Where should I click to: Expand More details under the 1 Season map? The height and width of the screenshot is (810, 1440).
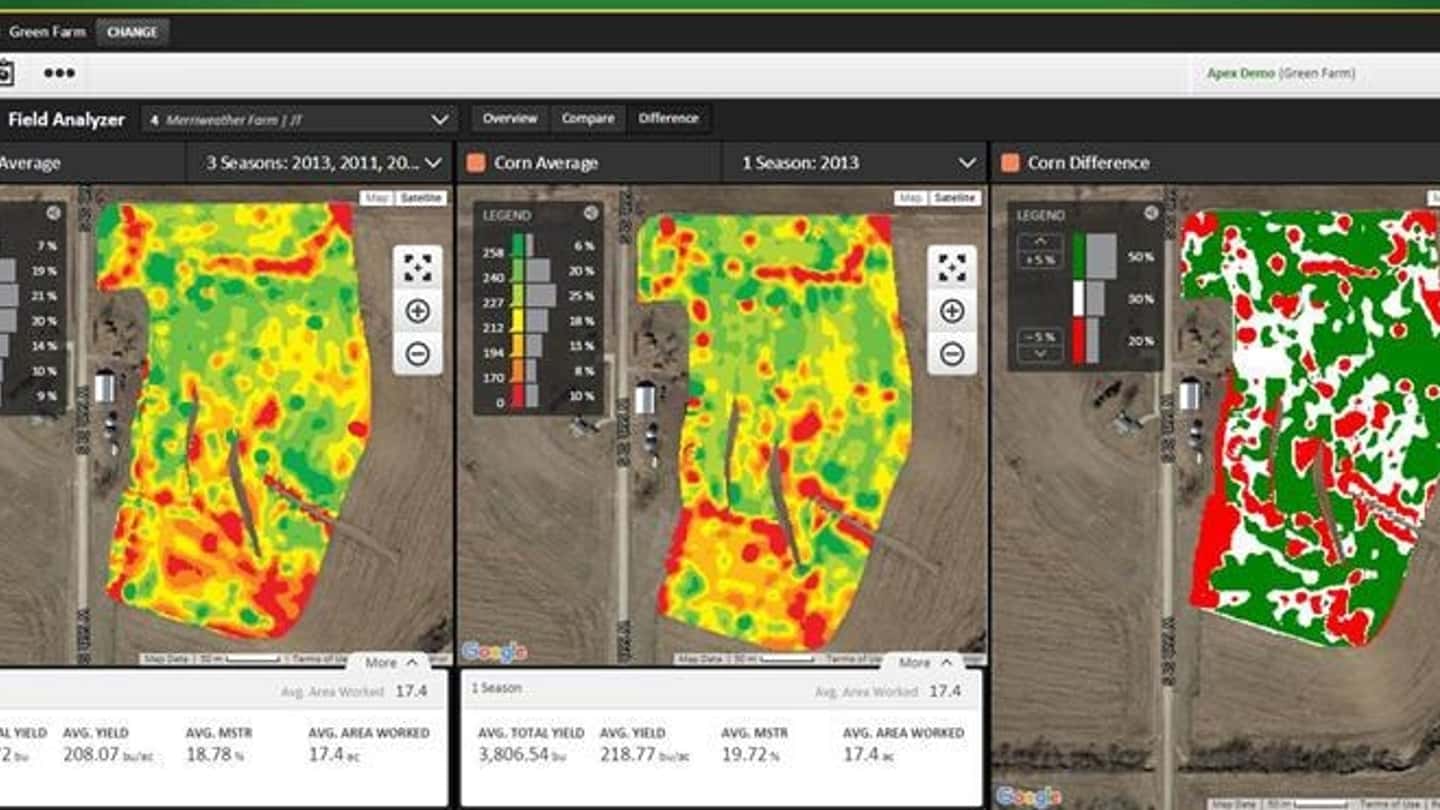click(x=925, y=662)
